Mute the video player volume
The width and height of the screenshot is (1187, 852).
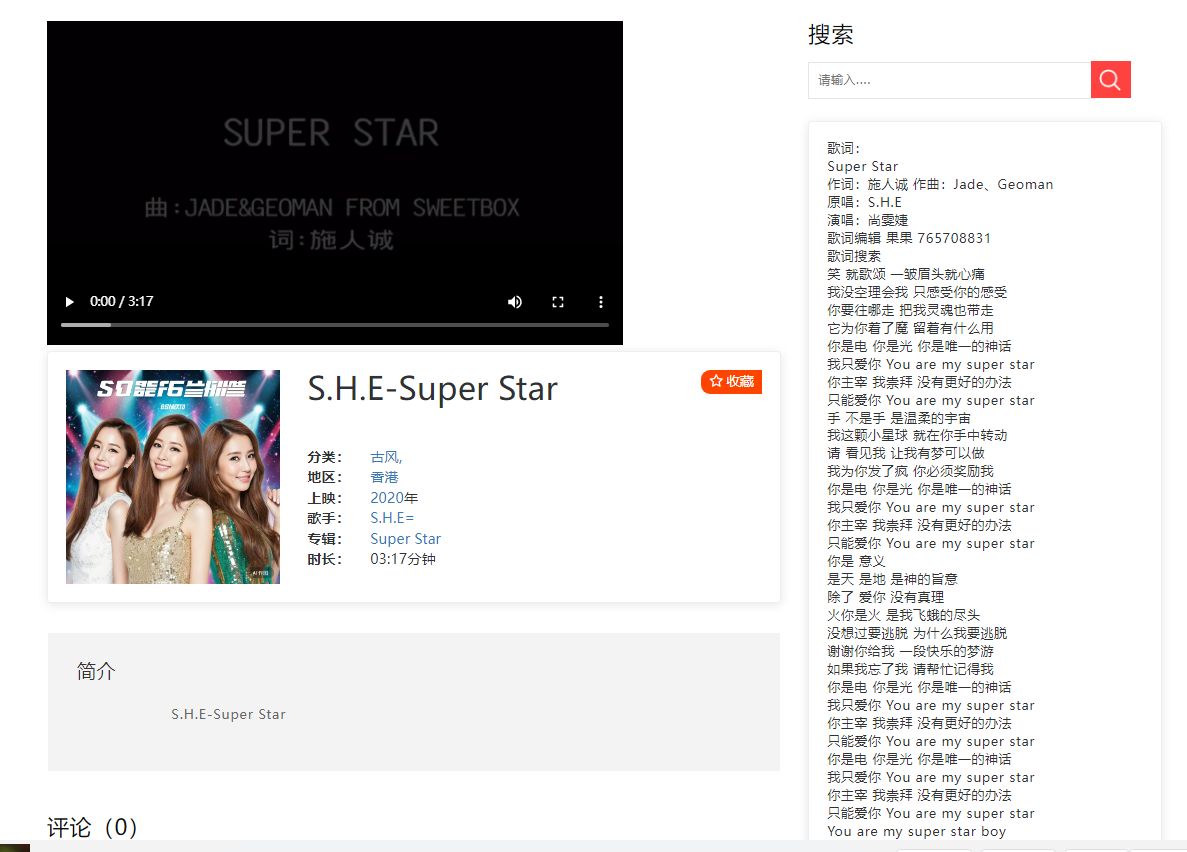pyautogui.click(x=515, y=301)
